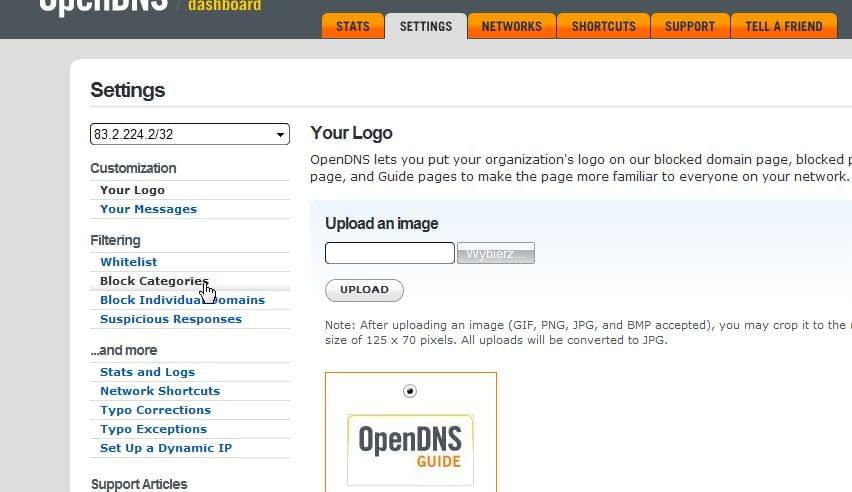Open Your Messages settings
Viewport: 852px width, 492px height.
pos(148,209)
